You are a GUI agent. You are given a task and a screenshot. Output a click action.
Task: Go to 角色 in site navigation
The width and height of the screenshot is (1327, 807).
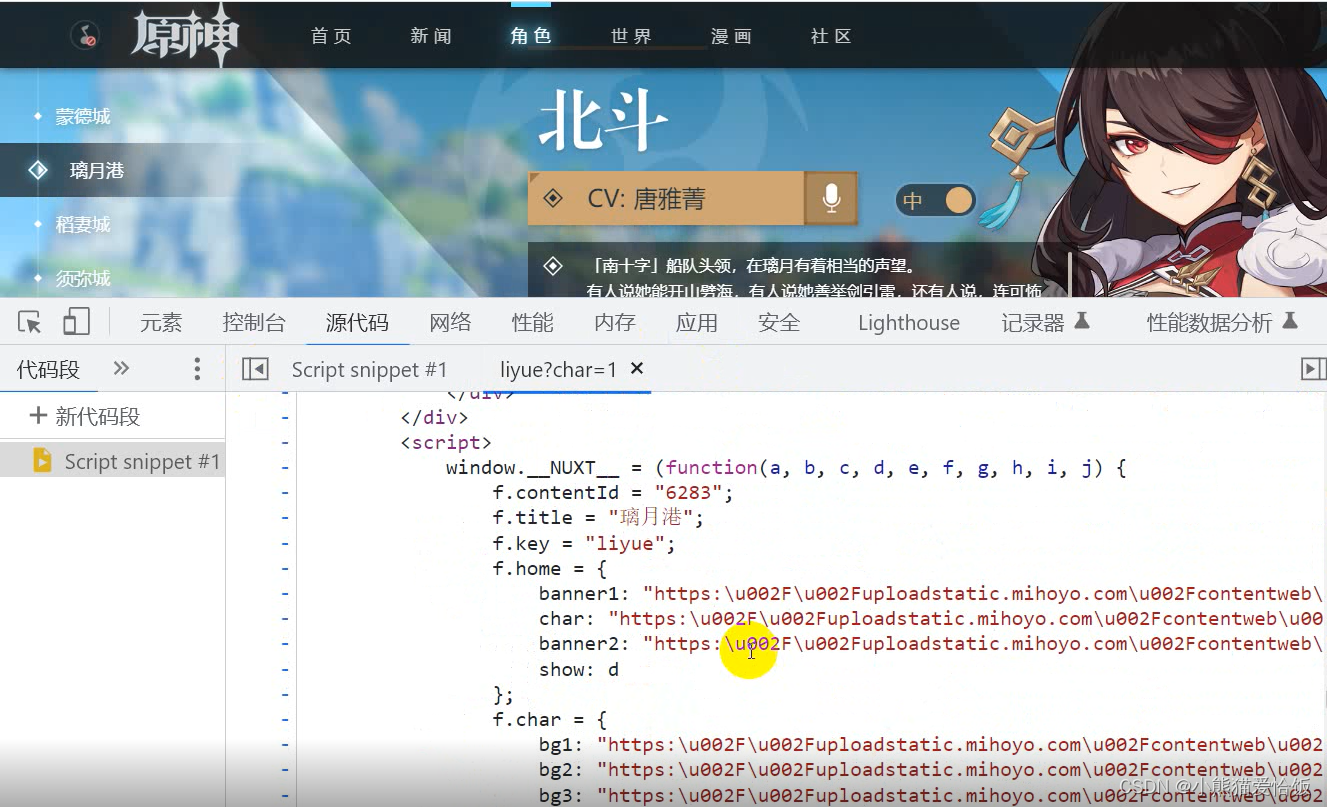point(531,36)
